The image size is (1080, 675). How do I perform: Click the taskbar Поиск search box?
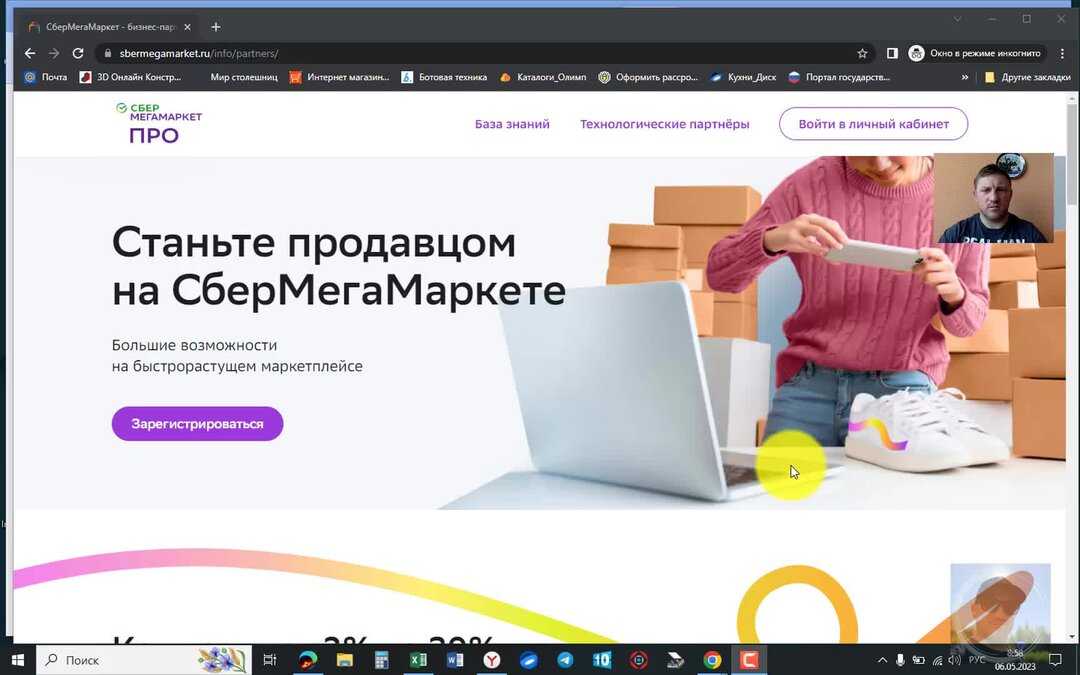[x=143, y=660]
